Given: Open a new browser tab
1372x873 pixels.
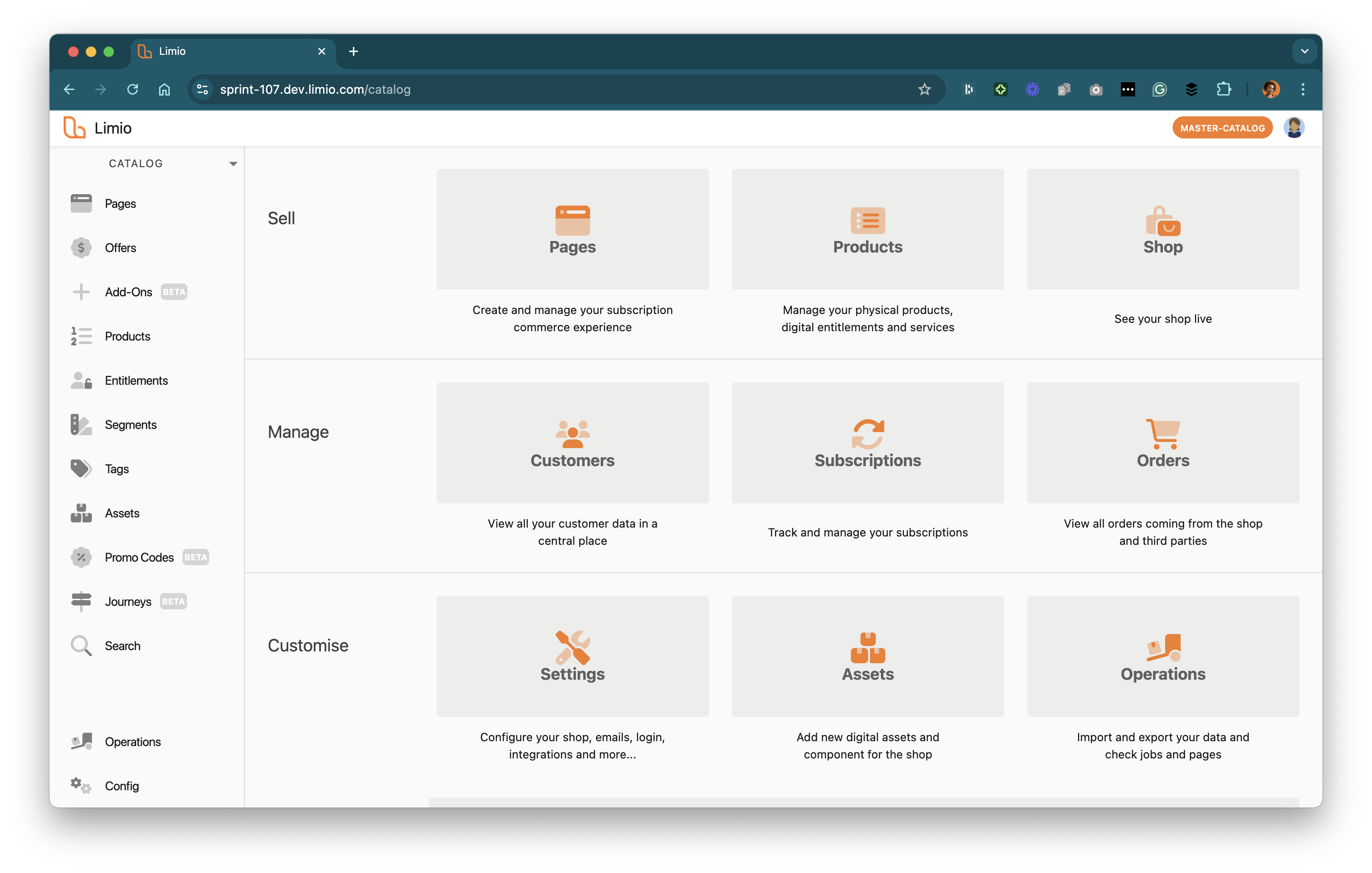Looking at the screenshot, I should [x=353, y=51].
